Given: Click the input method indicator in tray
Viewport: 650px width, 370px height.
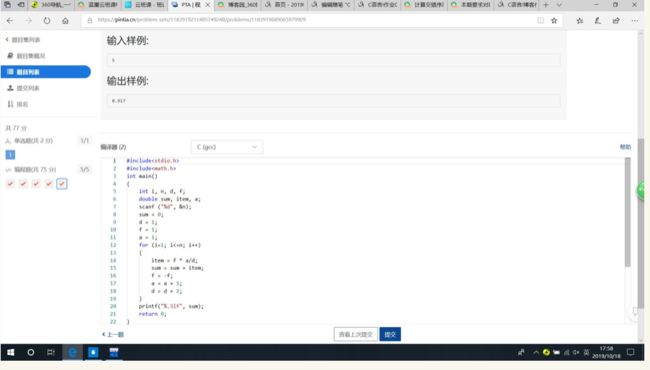Looking at the screenshot, I should click(586, 352).
